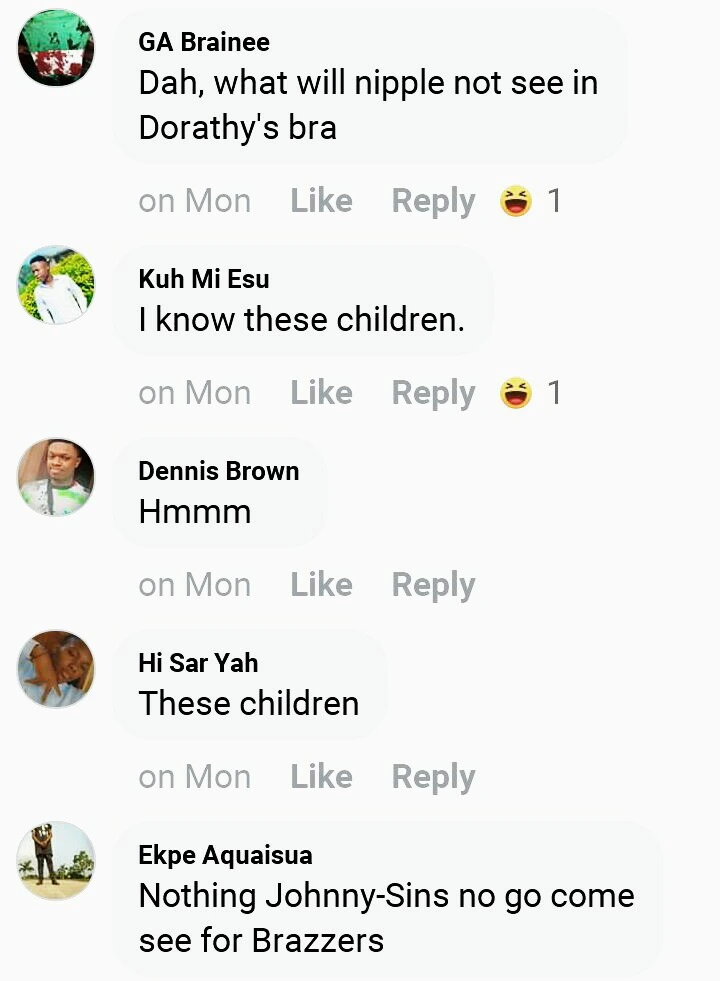Reply to Kuh Mi Esu's comment
The image size is (720, 981).
click(x=434, y=394)
